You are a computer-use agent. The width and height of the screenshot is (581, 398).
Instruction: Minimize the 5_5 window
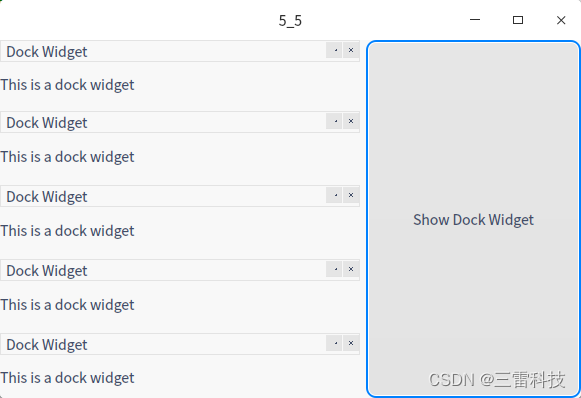point(475,20)
